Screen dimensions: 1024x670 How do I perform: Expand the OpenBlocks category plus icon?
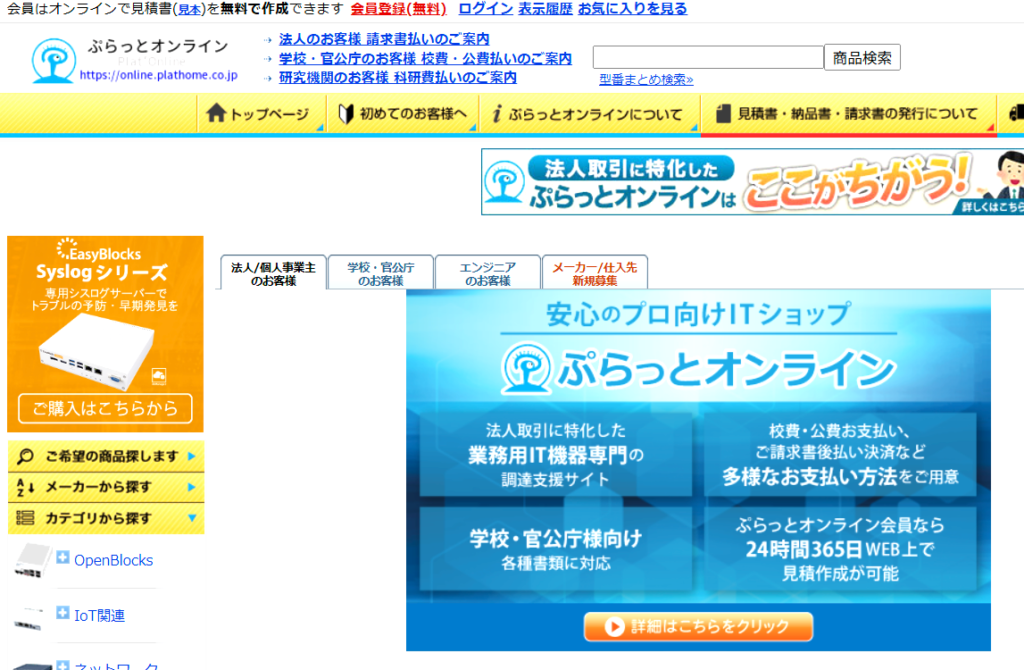tap(63, 558)
